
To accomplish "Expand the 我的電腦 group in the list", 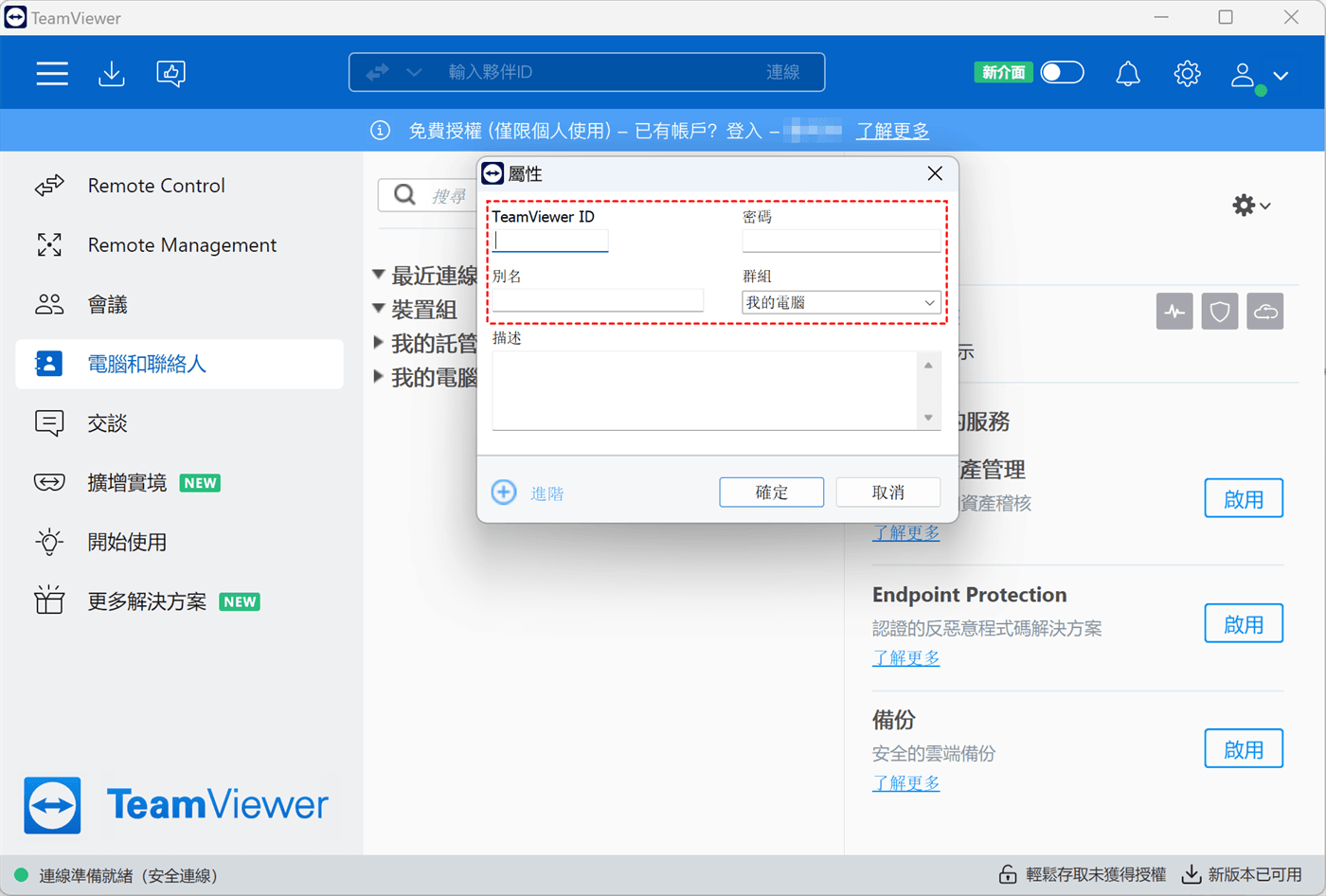I will [379, 377].
